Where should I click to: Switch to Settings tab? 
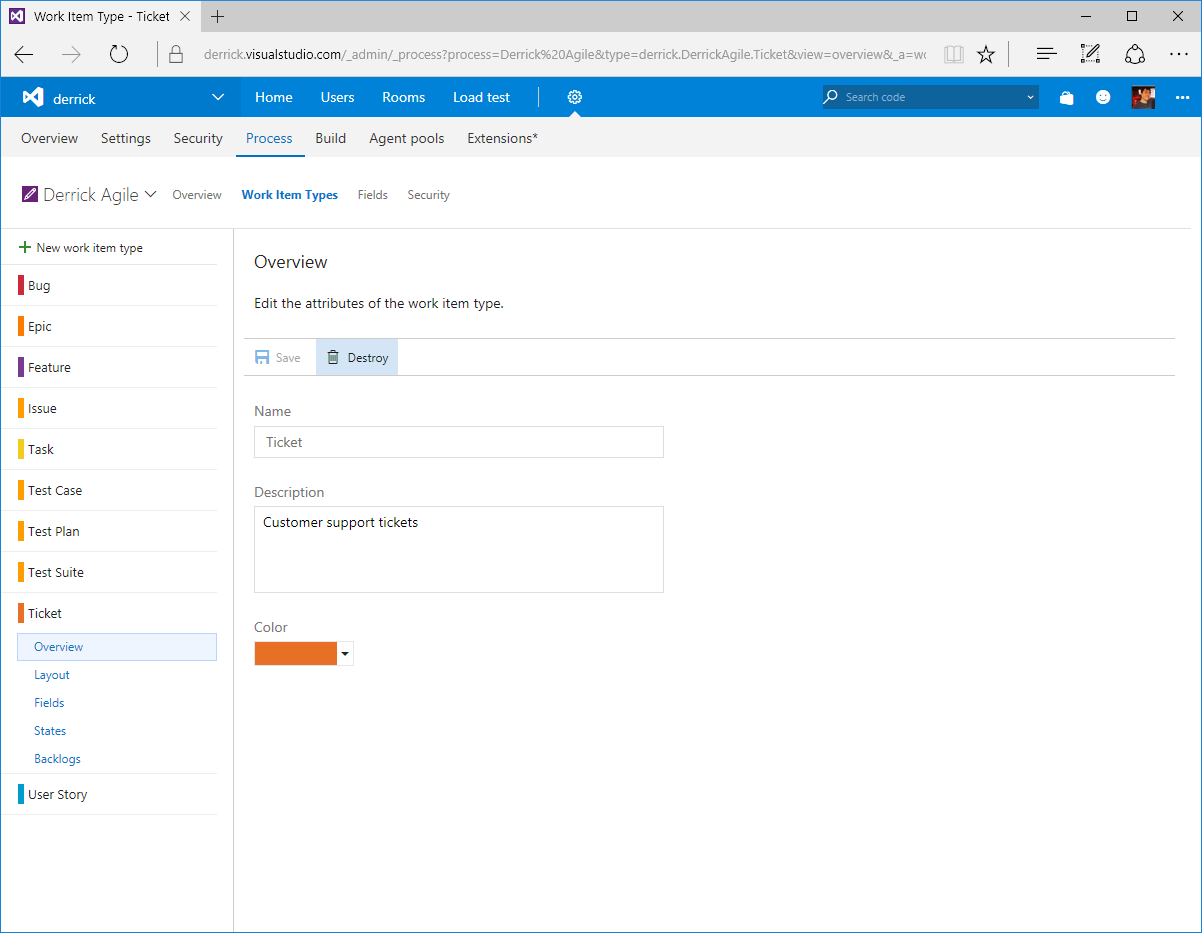(x=126, y=138)
